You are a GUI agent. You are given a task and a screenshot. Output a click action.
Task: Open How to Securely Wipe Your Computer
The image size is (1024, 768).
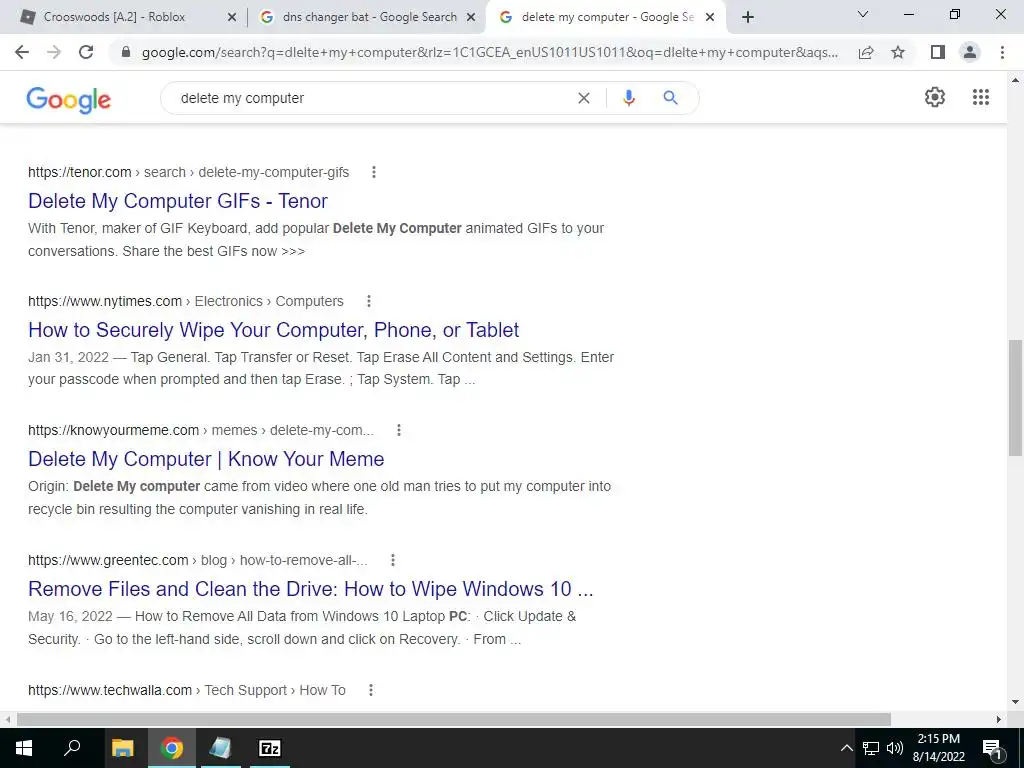point(274,330)
